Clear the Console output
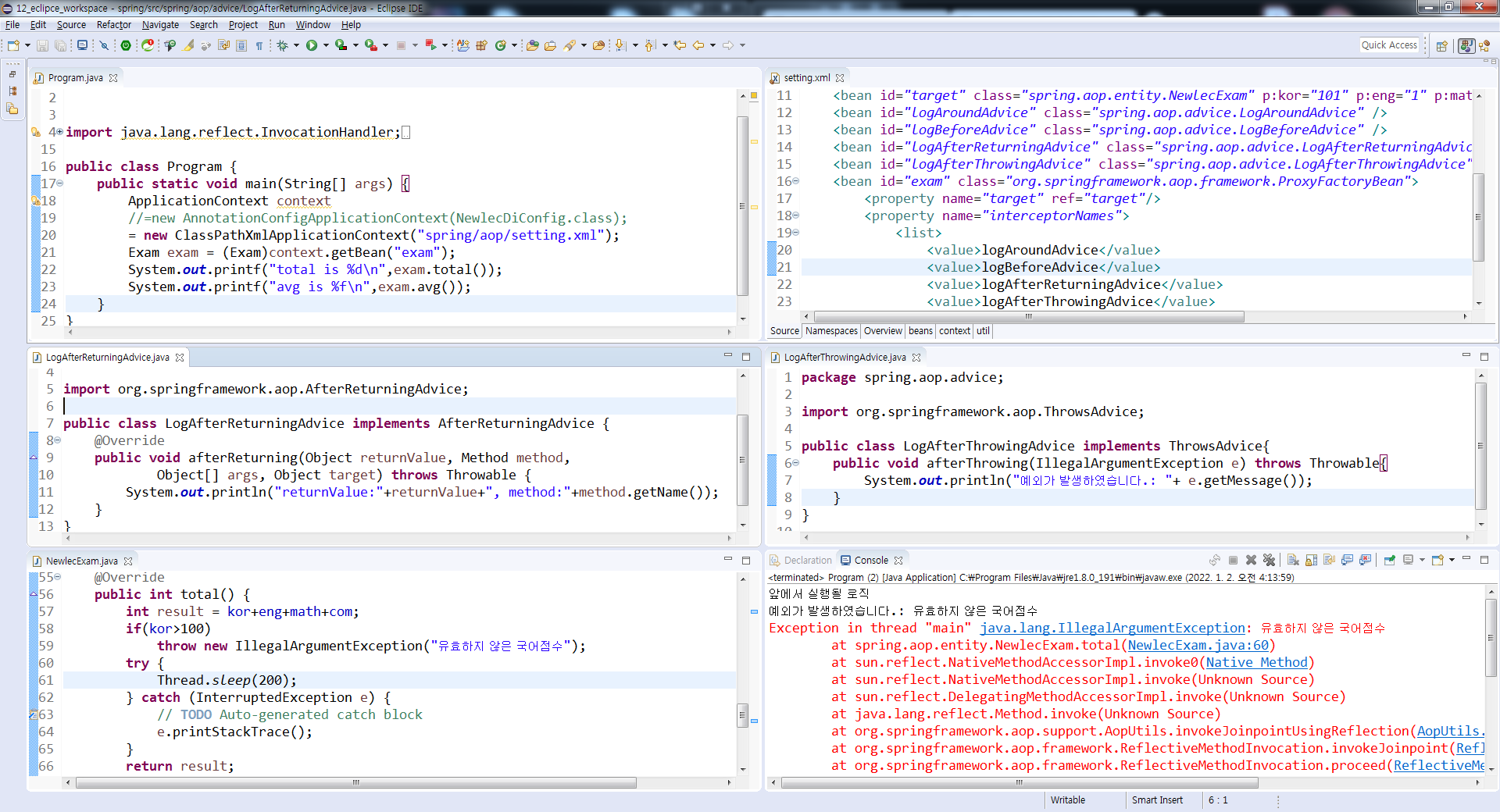Screen dimensions: 1500x812 (1293, 560)
